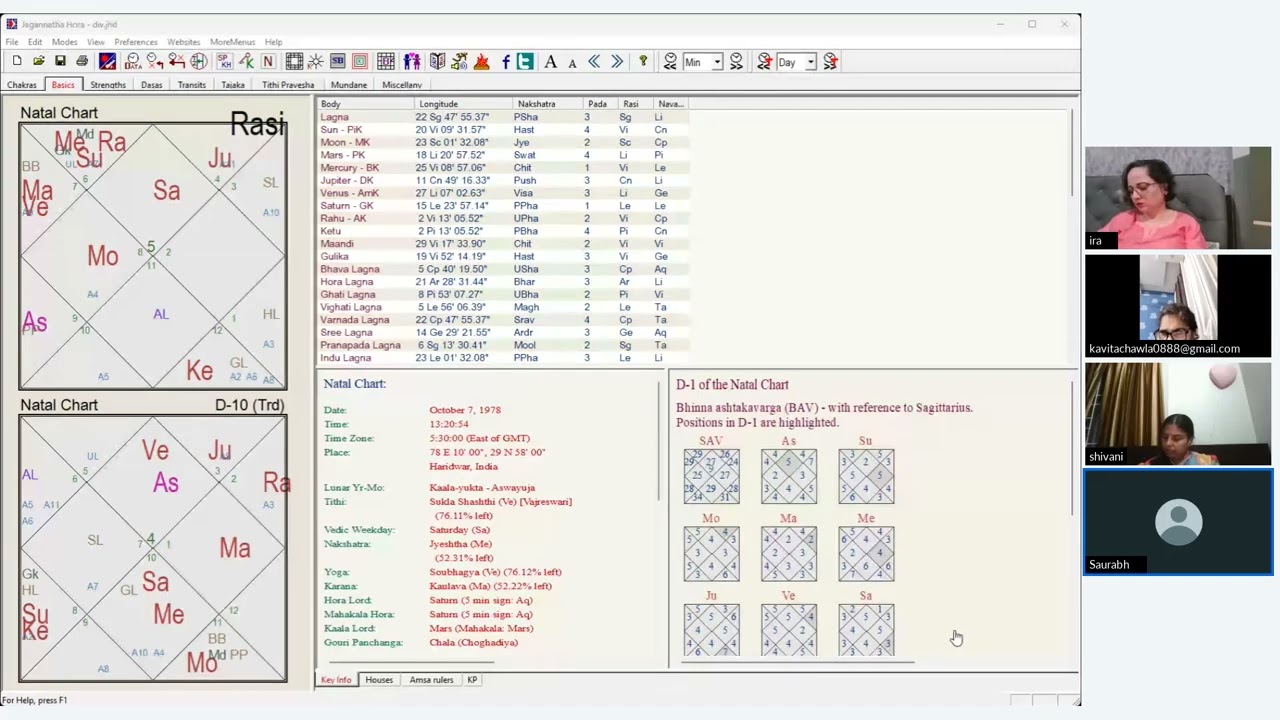
Task: Open the KP key icon
Action: (246, 62)
